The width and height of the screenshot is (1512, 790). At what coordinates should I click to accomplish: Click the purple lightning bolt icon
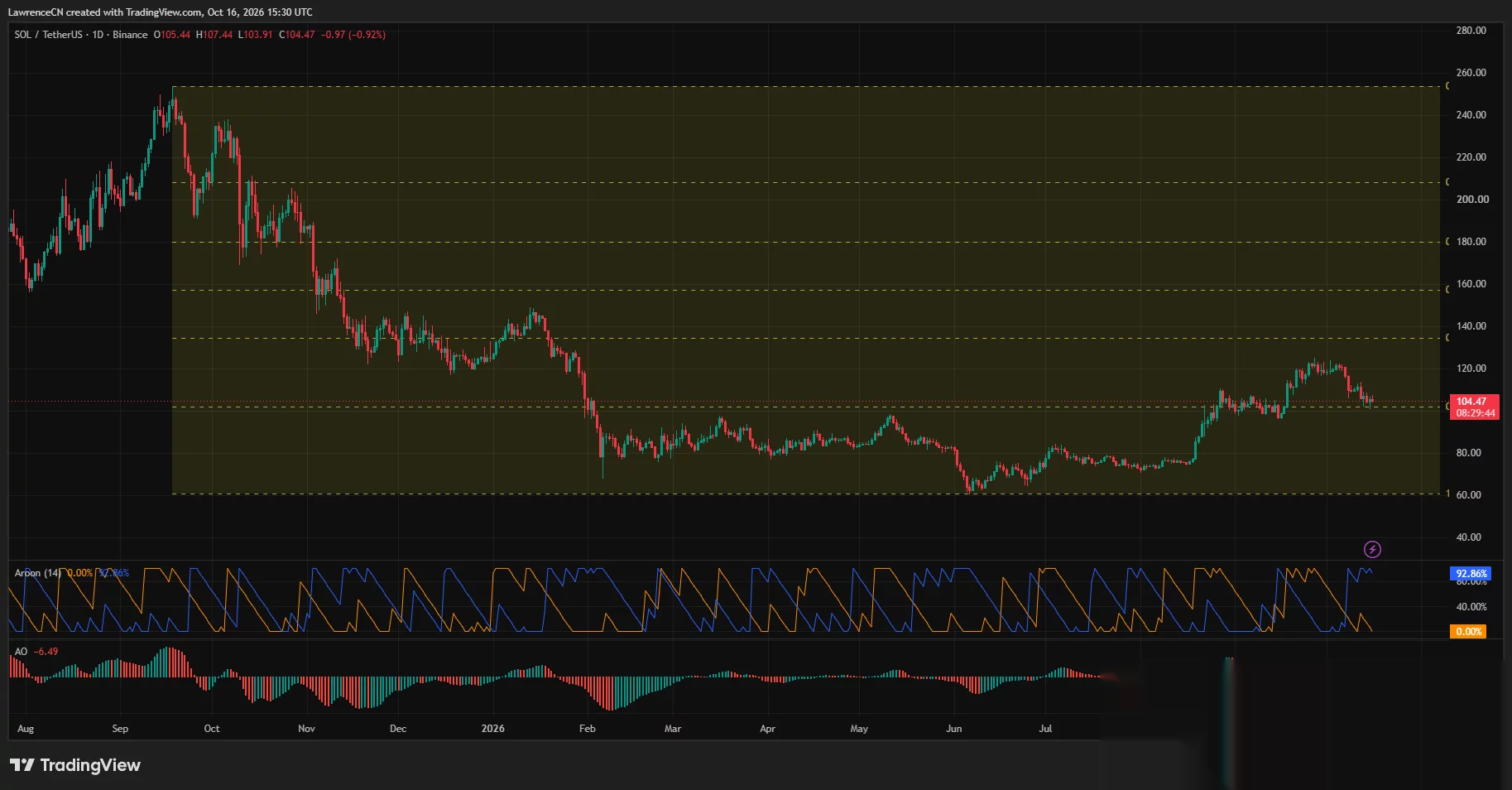pos(1372,549)
